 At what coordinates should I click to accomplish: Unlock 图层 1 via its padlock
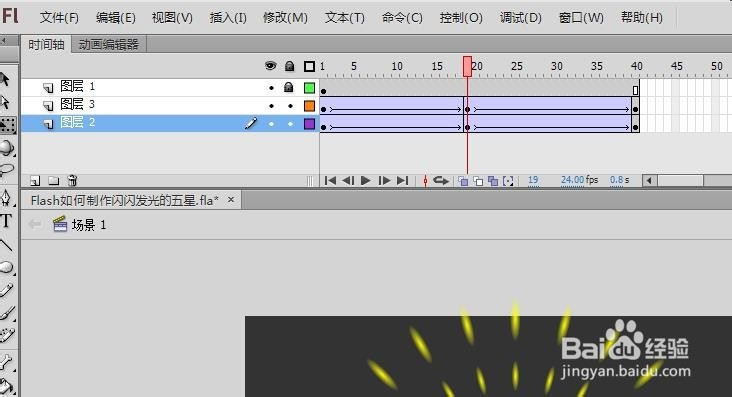[x=289, y=87]
